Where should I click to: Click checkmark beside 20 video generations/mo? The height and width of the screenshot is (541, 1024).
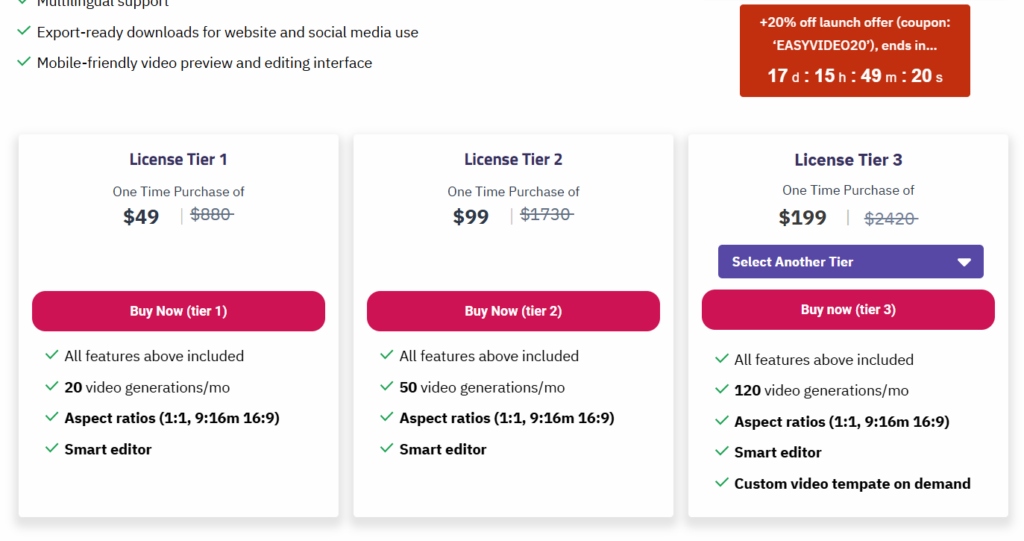(x=52, y=386)
